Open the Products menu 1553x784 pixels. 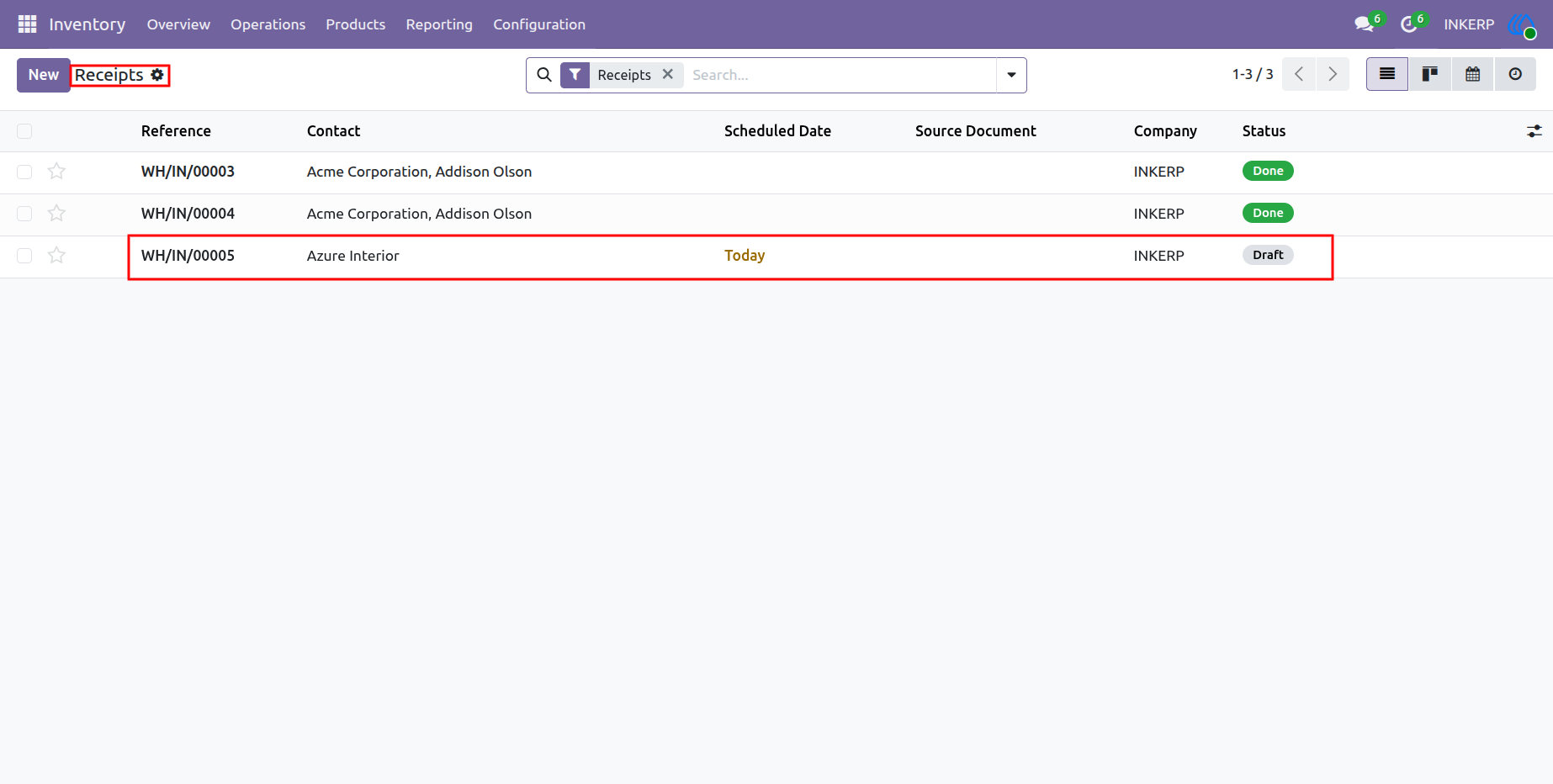click(x=356, y=24)
